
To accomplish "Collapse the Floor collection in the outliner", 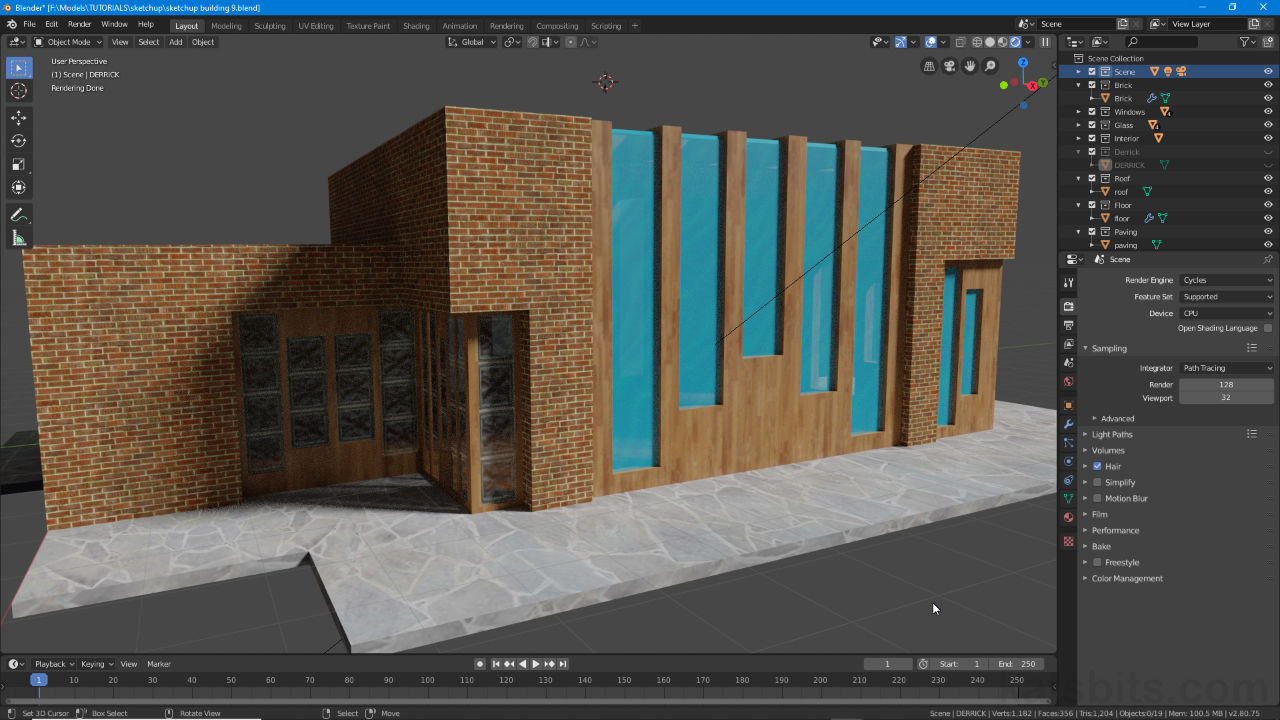I will point(1077,205).
